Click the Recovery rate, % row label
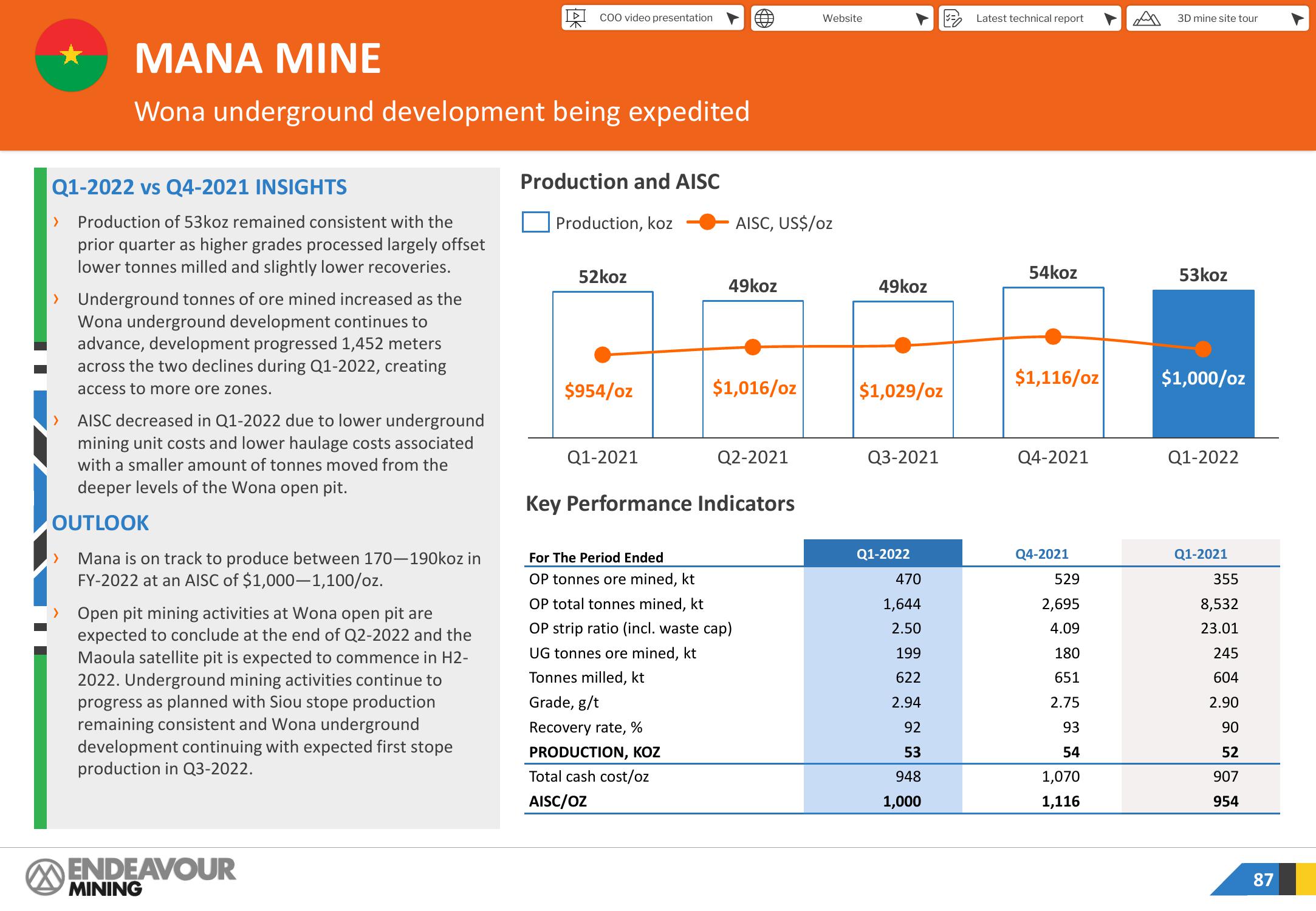This screenshot has width=1316, height=911. [586, 728]
